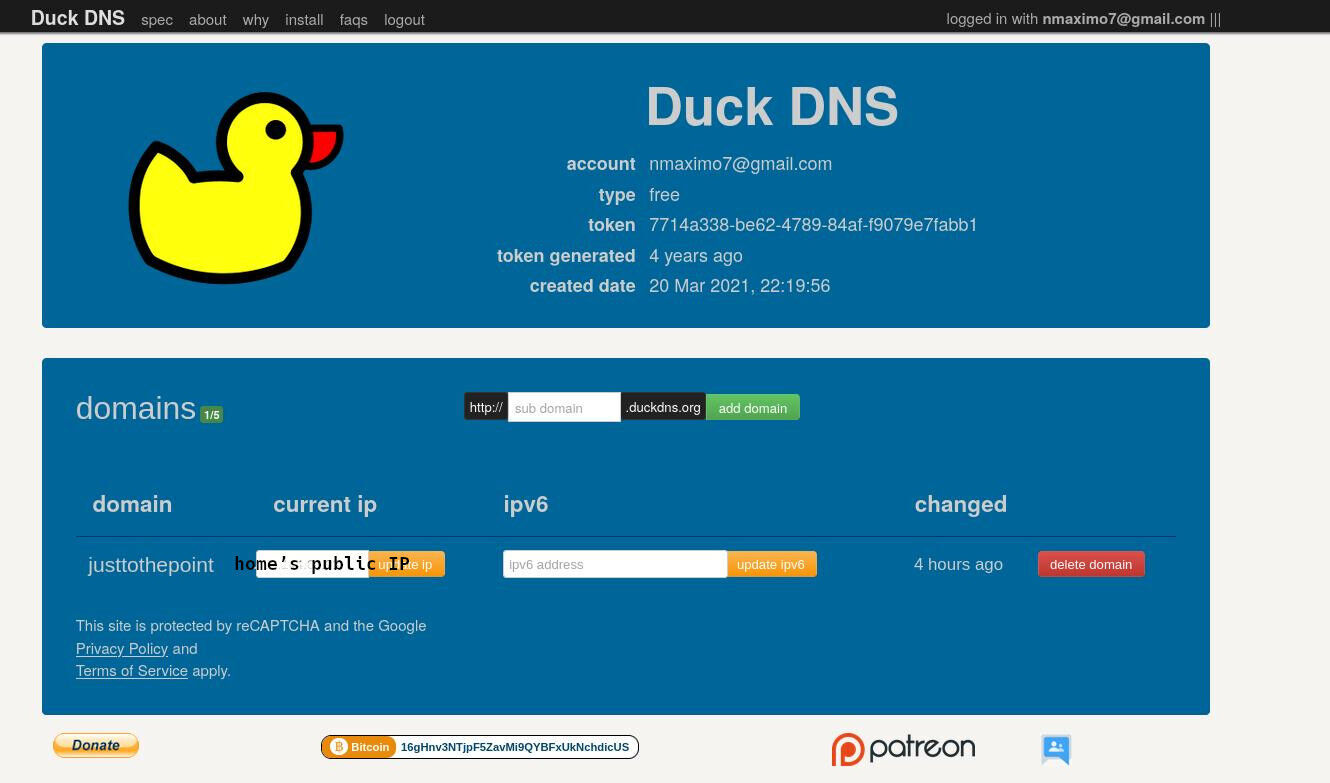Click the green add domain button

pos(752,408)
